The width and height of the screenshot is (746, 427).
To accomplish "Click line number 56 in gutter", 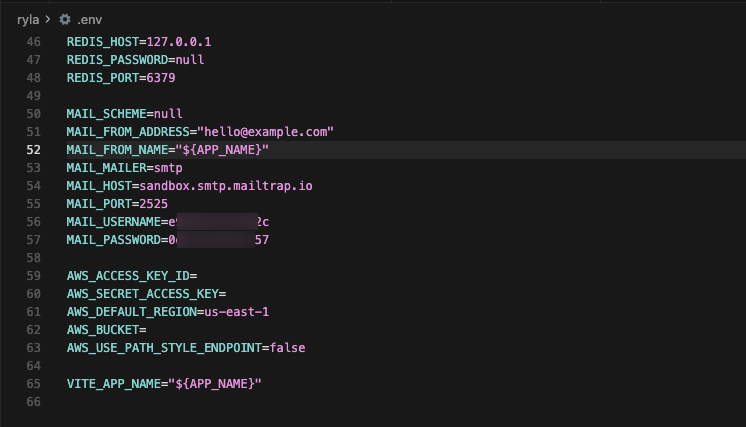I will (33, 222).
